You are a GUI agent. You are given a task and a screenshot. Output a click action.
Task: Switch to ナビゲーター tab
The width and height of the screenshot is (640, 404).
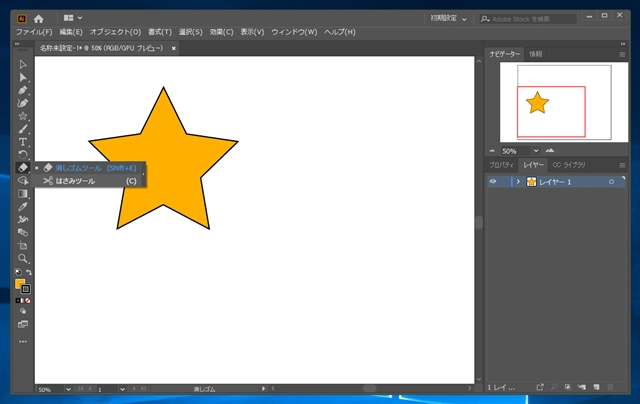coord(505,54)
